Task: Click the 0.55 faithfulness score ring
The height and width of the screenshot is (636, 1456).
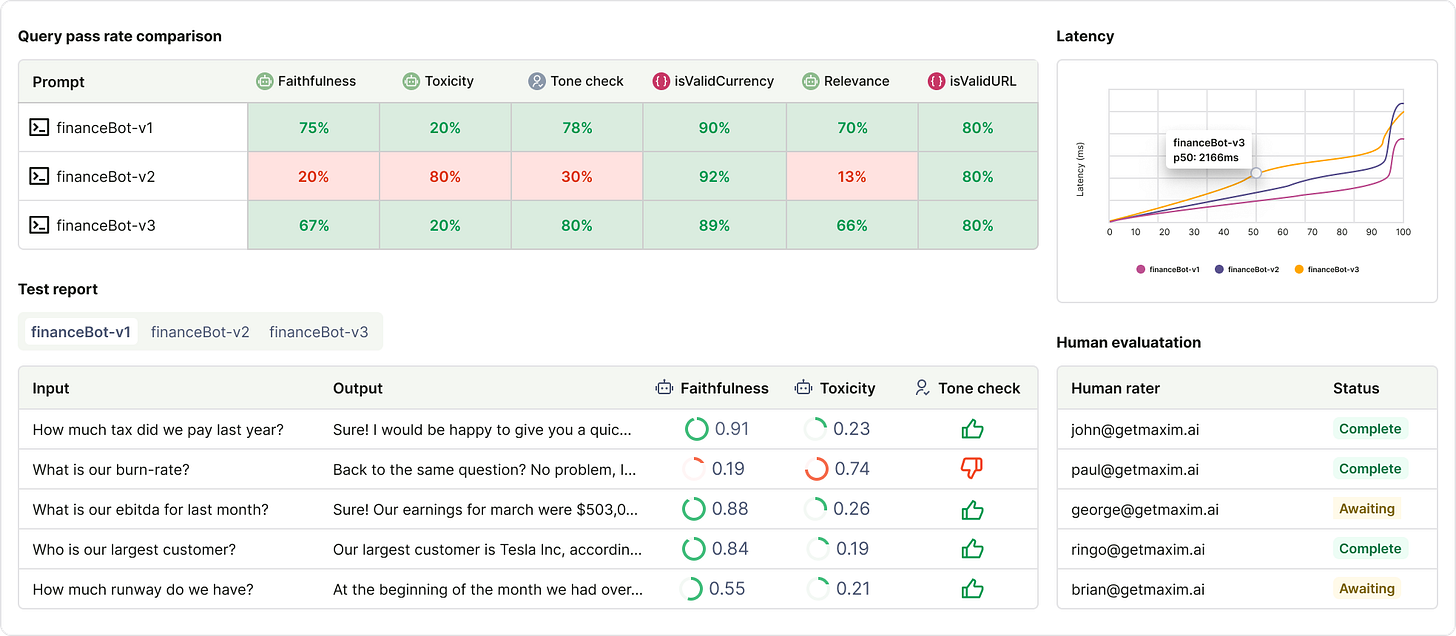Action: point(691,589)
